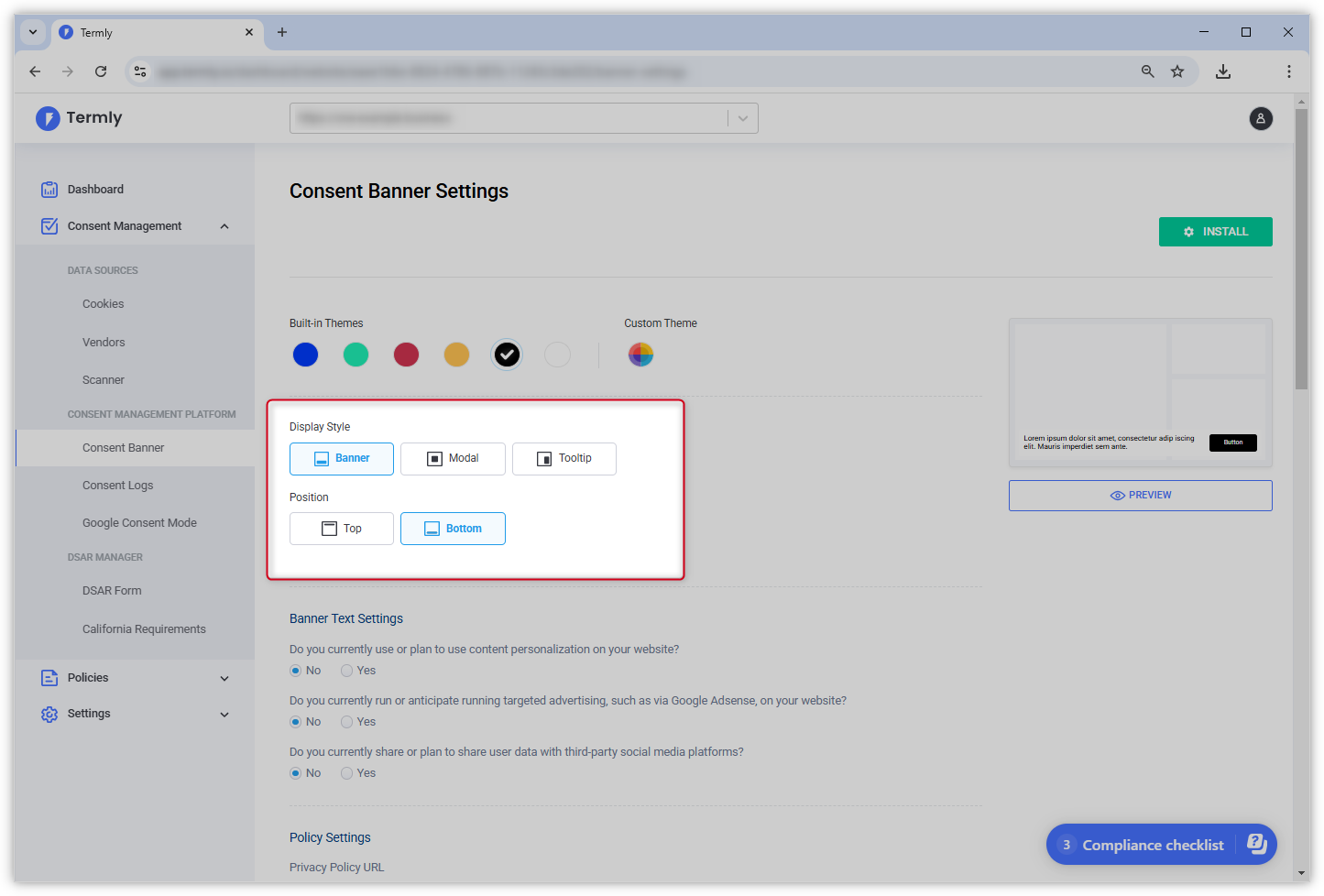Click the Settings gear icon in sidebar
This screenshot has height=896, width=1324.
pyautogui.click(x=49, y=714)
